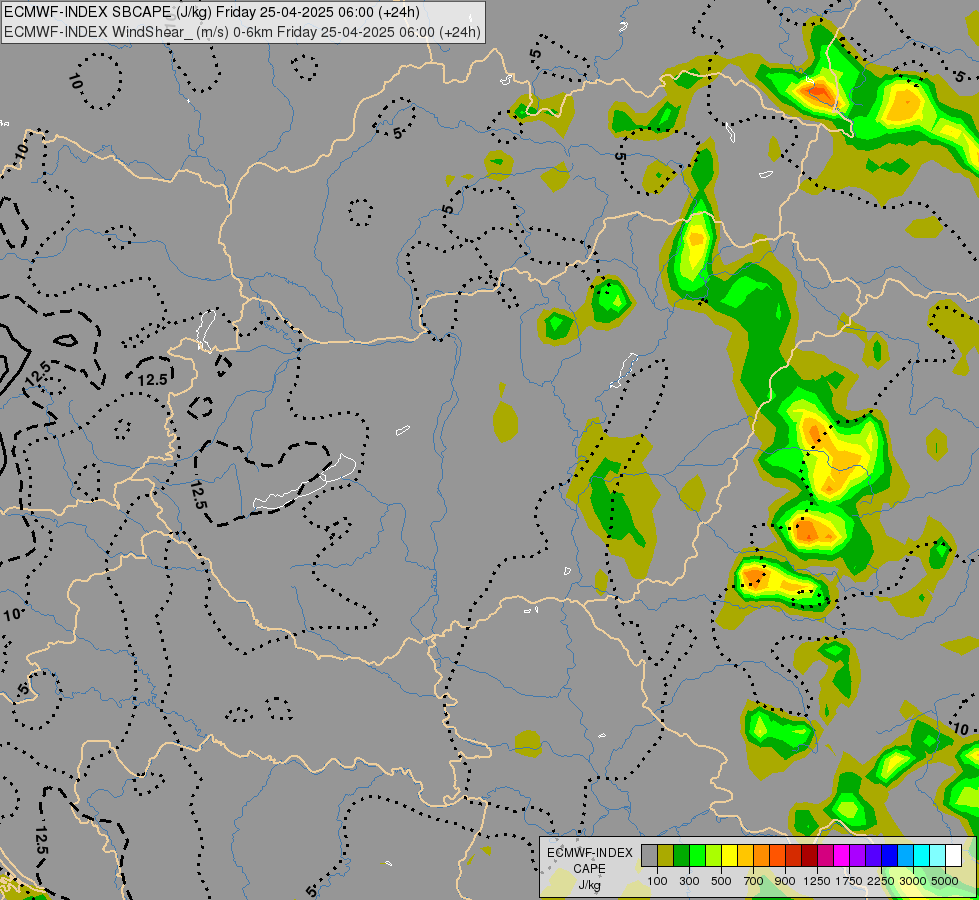Click the 3000 legend value
This screenshot has height=900, width=979.
[x=913, y=881]
